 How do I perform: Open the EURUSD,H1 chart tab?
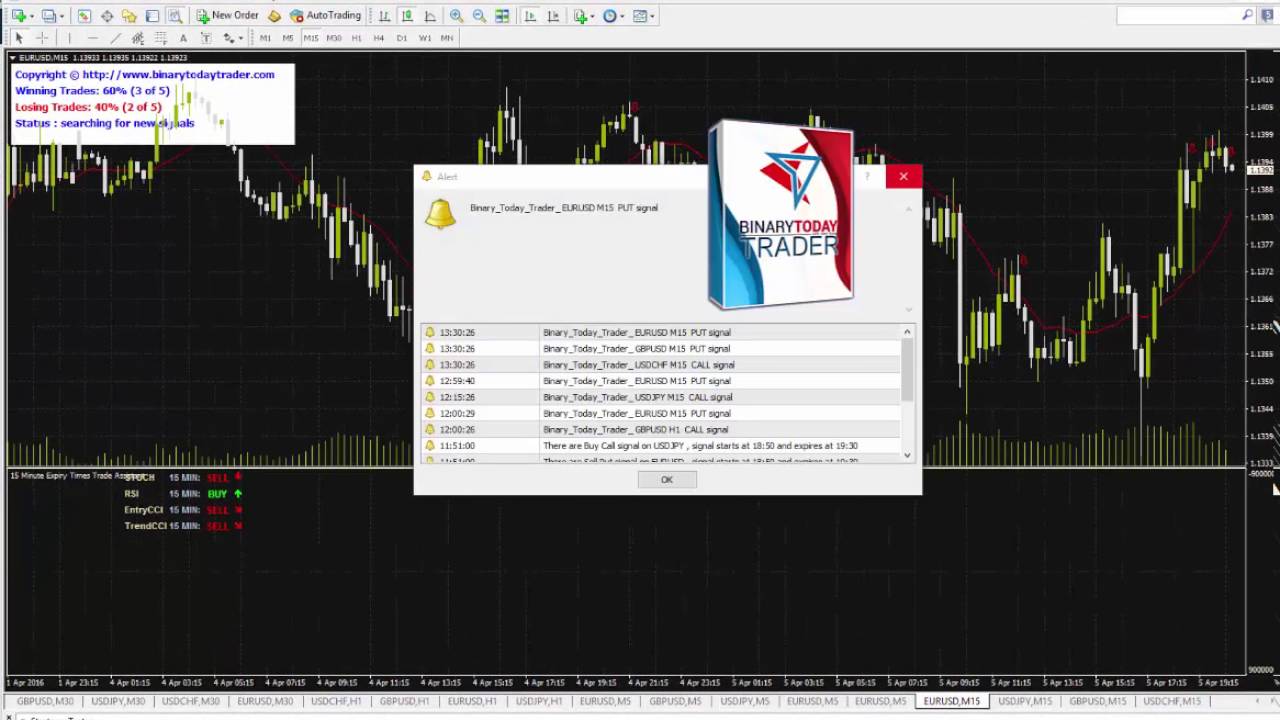[471, 701]
